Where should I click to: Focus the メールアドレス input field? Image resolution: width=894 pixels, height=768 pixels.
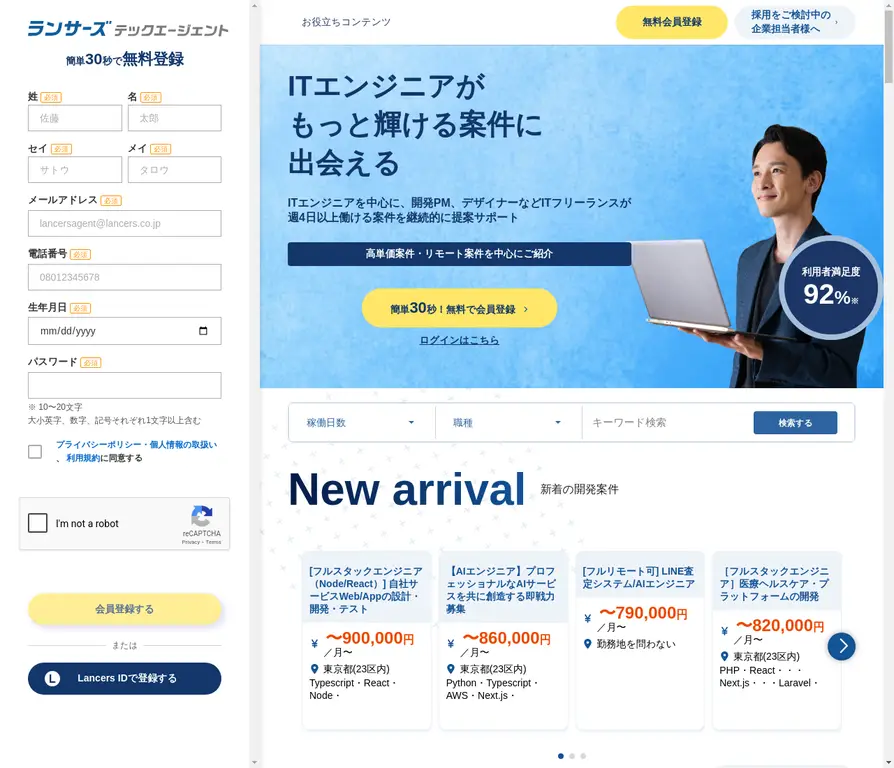coord(125,224)
